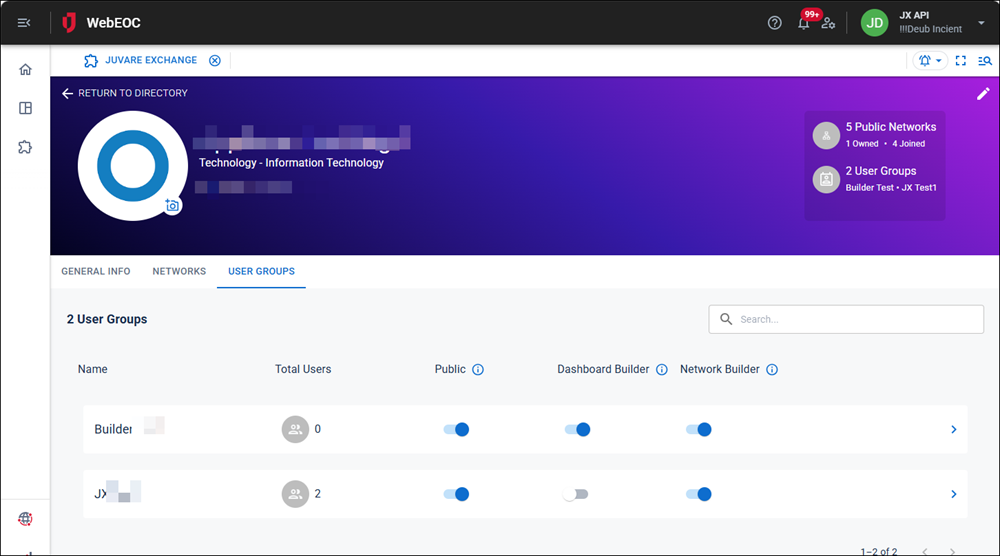The height and width of the screenshot is (556, 1000).
Task: Click the user groups circle icon in the banner
Action: click(x=826, y=179)
